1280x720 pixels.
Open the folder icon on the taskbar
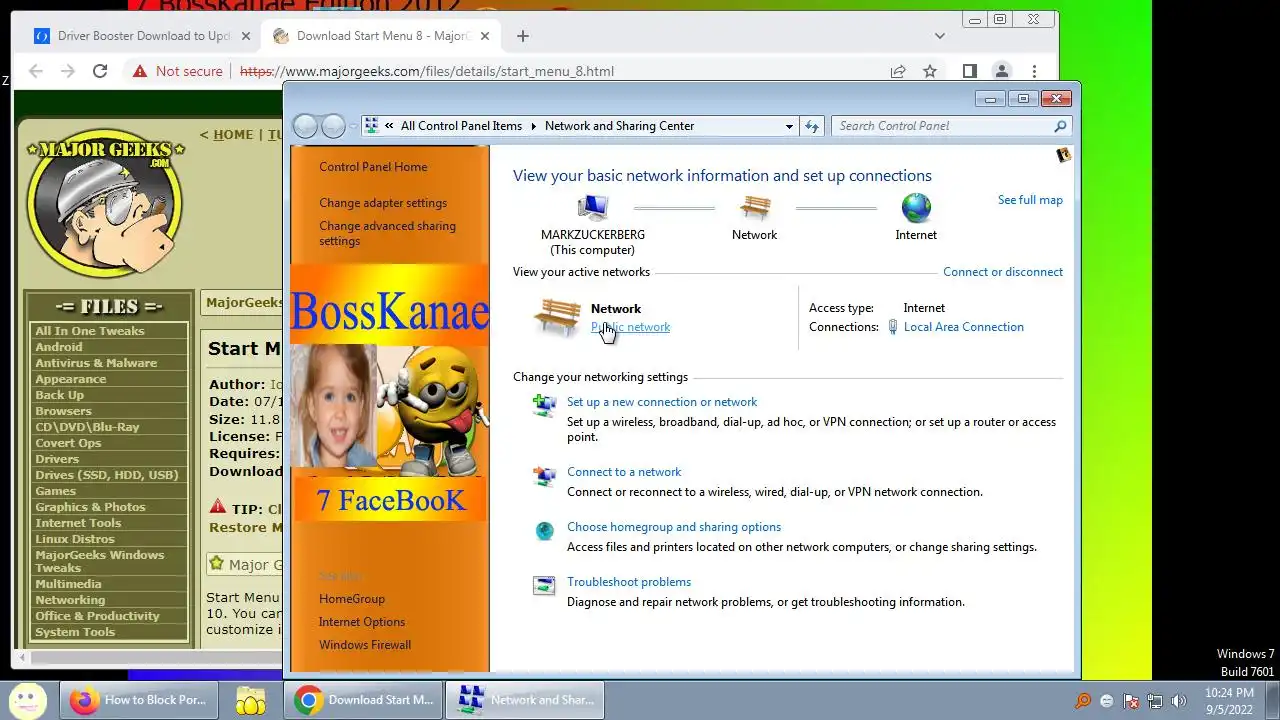(x=250, y=700)
